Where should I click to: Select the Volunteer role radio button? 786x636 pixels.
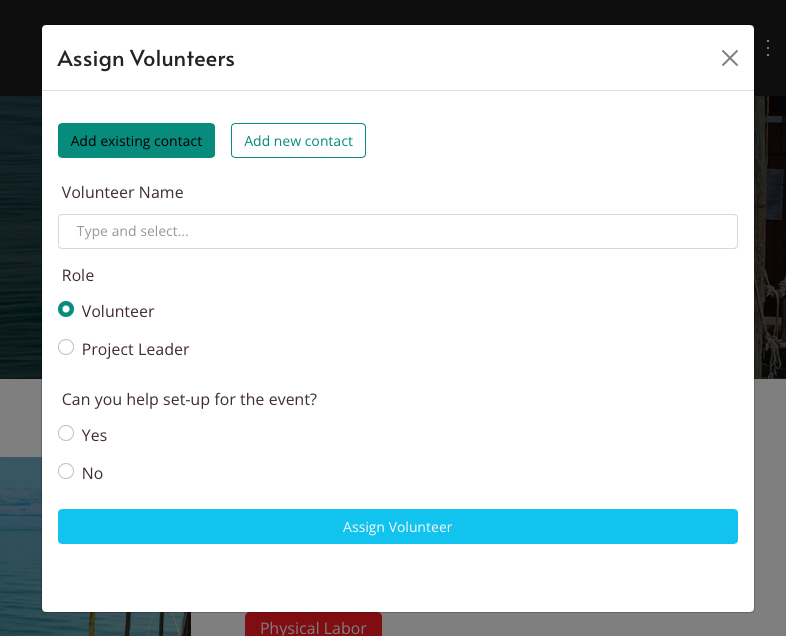click(x=66, y=310)
